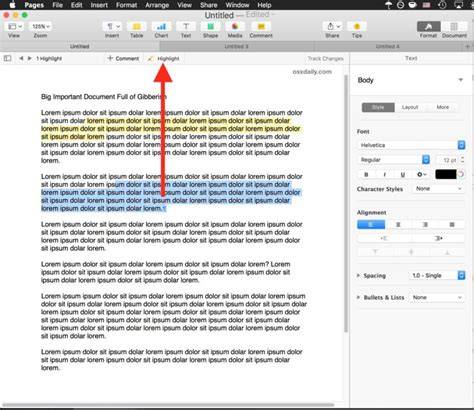The image size is (474, 410).
Task: Toggle underline text formatting
Action: (x=403, y=174)
